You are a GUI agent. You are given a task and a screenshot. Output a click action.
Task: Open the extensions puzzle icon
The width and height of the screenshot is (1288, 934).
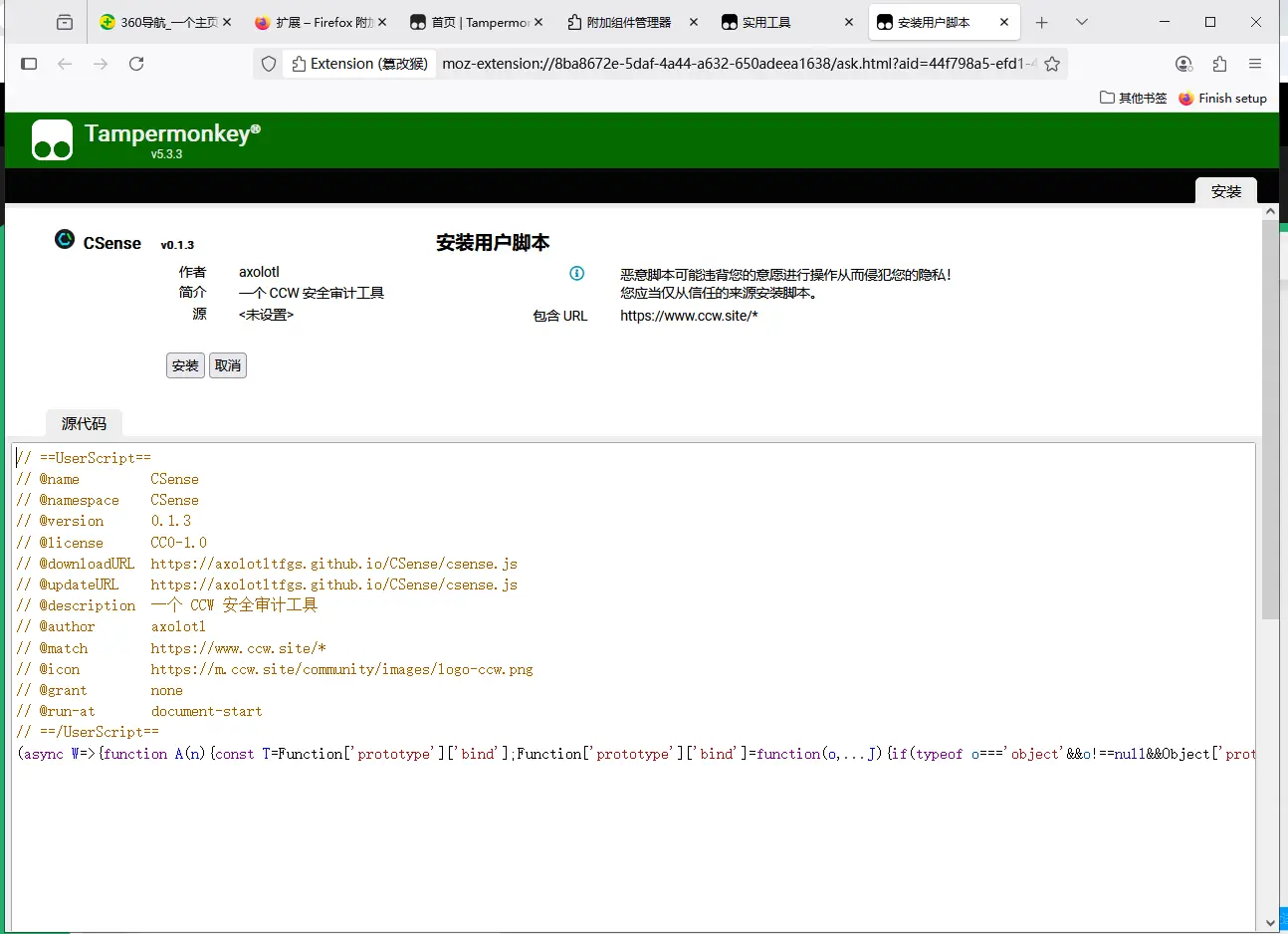1219,64
